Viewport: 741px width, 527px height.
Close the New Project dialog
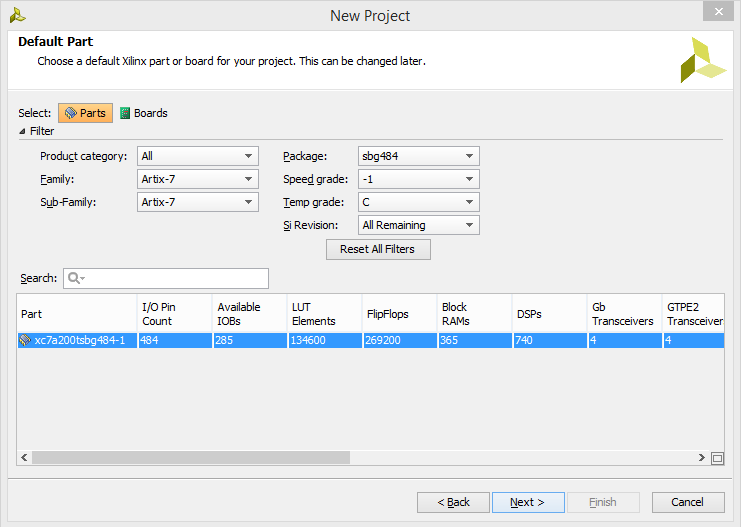[718, 11]
